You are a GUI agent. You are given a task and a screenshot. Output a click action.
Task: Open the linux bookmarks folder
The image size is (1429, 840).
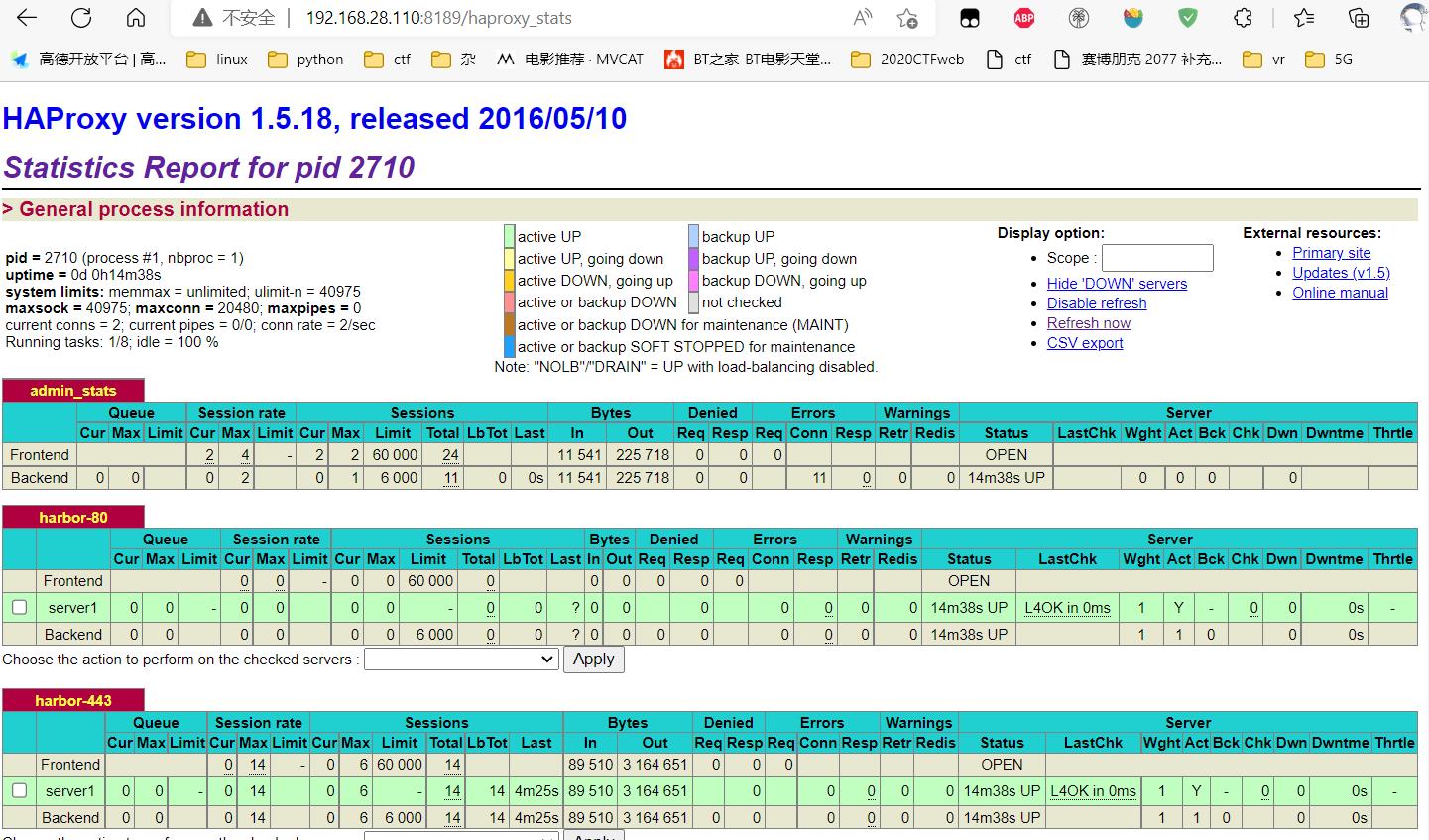pyautogui.click(x=217, y=60)
